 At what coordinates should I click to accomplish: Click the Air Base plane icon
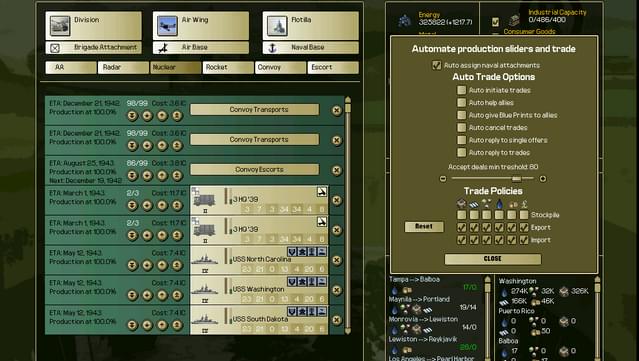click(163, 48)
